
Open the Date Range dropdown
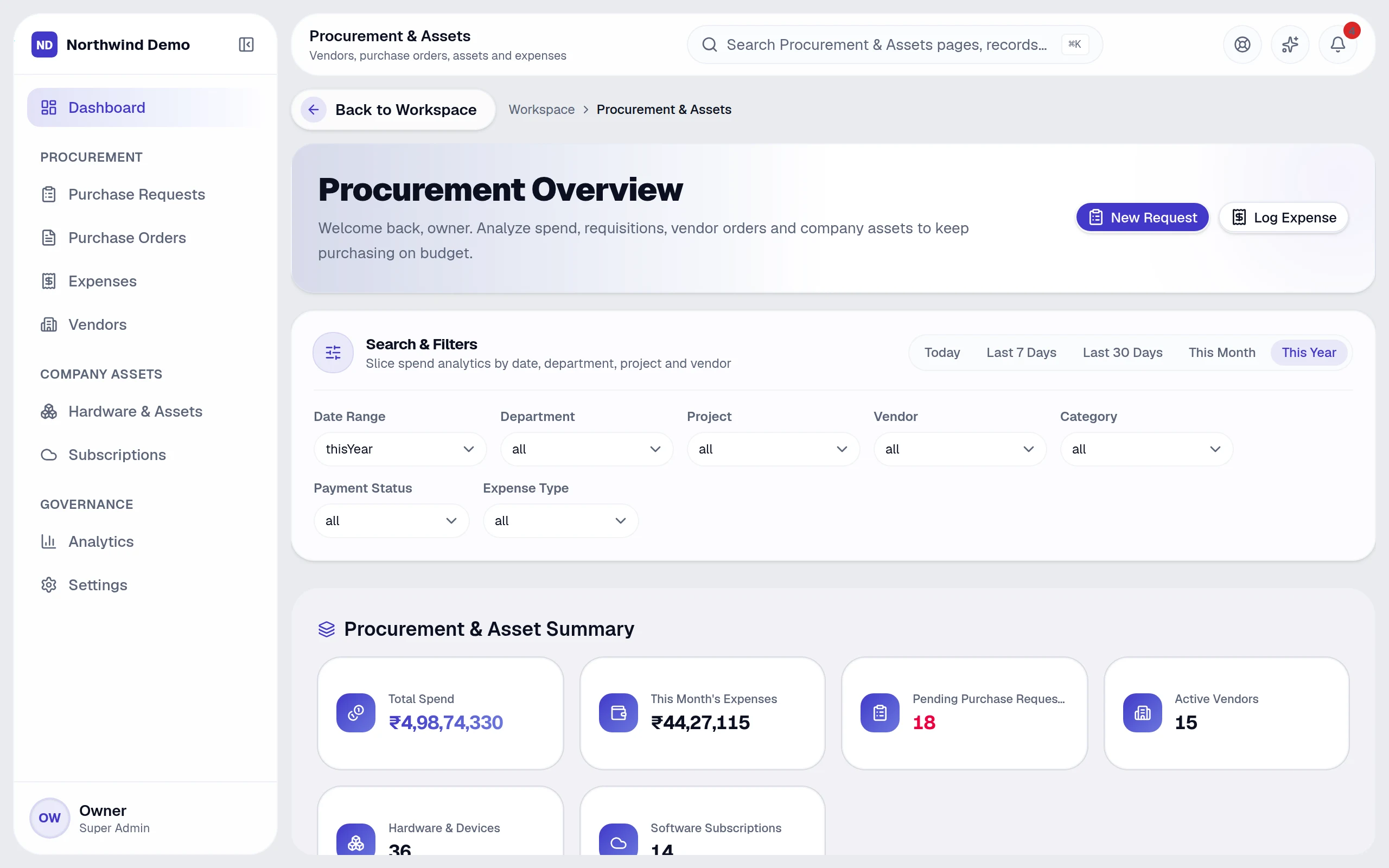tap(400, 449)
